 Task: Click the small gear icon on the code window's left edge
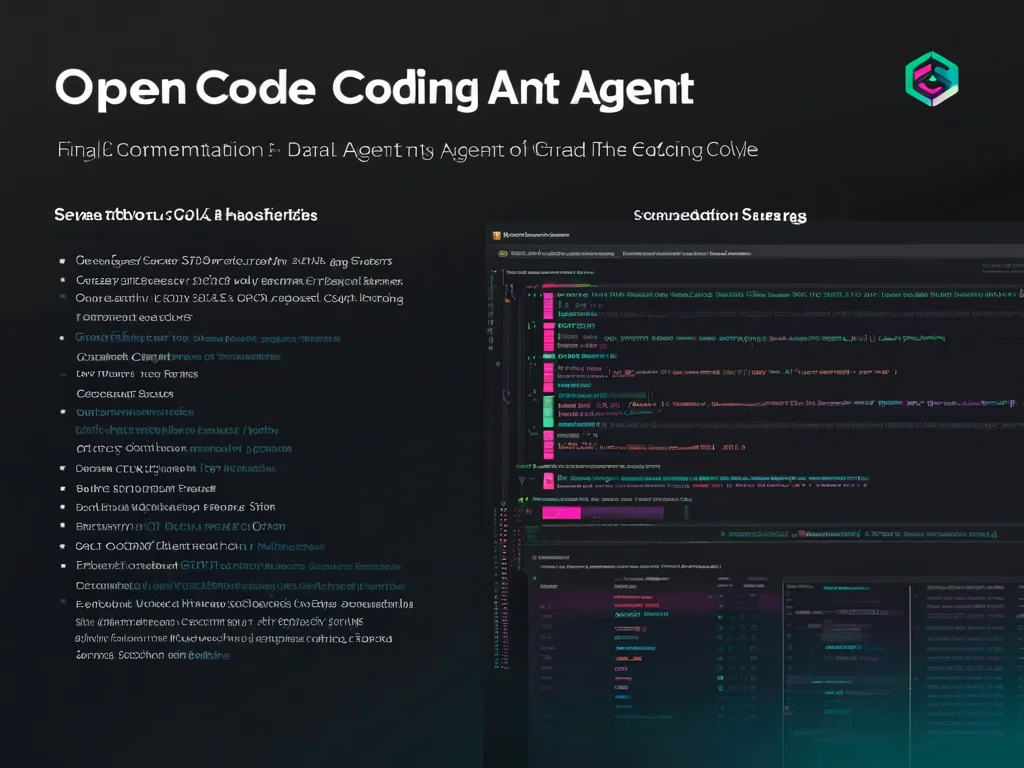point(498,364)
